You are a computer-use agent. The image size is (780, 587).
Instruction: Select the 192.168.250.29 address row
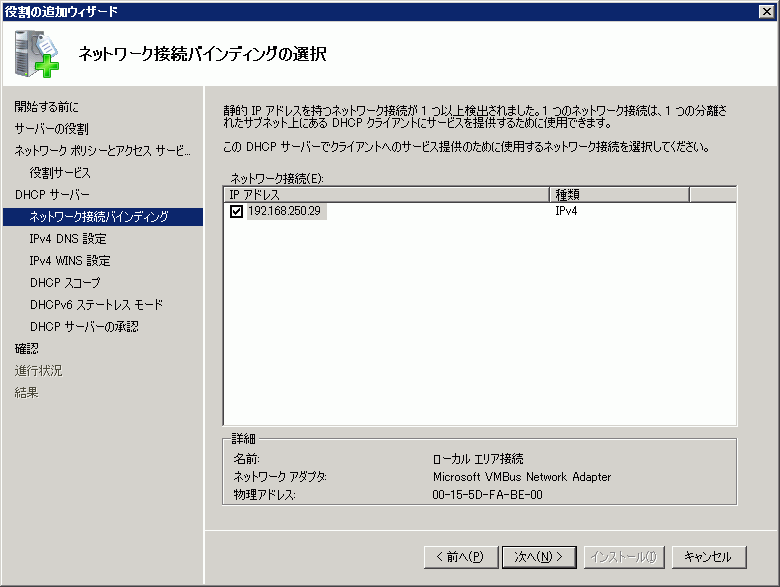tap(480, 211)
